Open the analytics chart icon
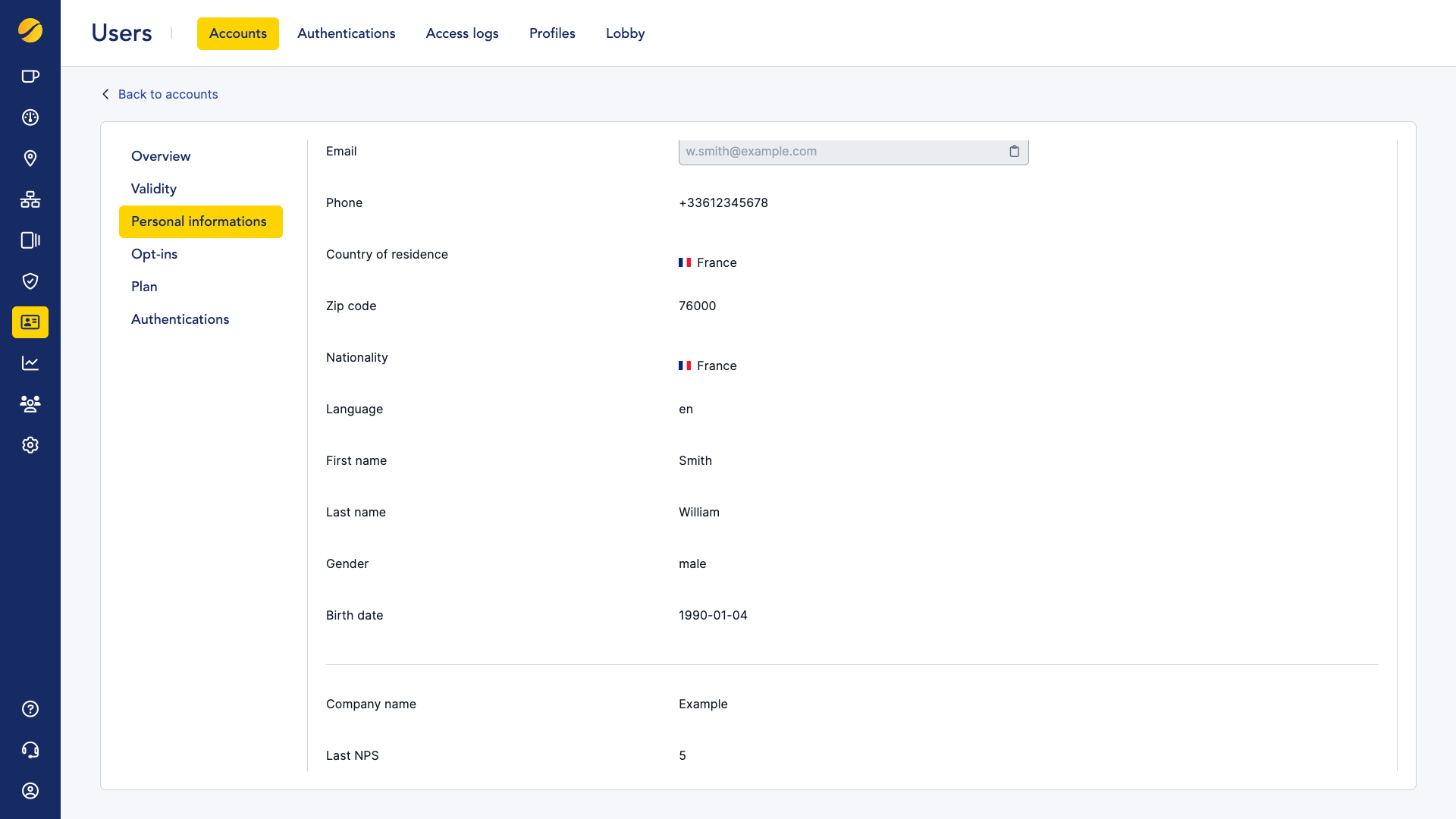Viewport: 1456px width, 819px height. point(30,363)
